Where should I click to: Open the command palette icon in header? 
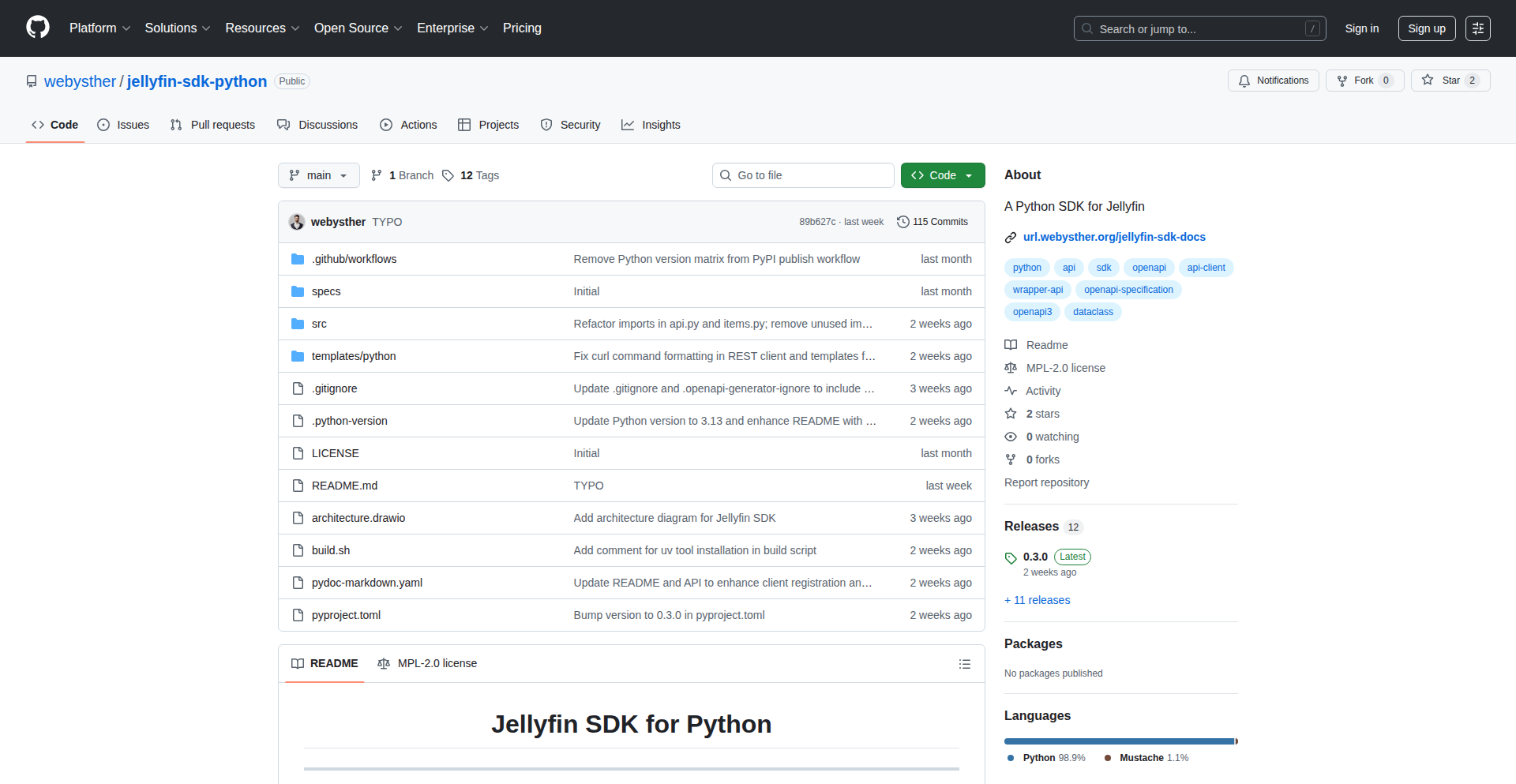[1477, 28]
